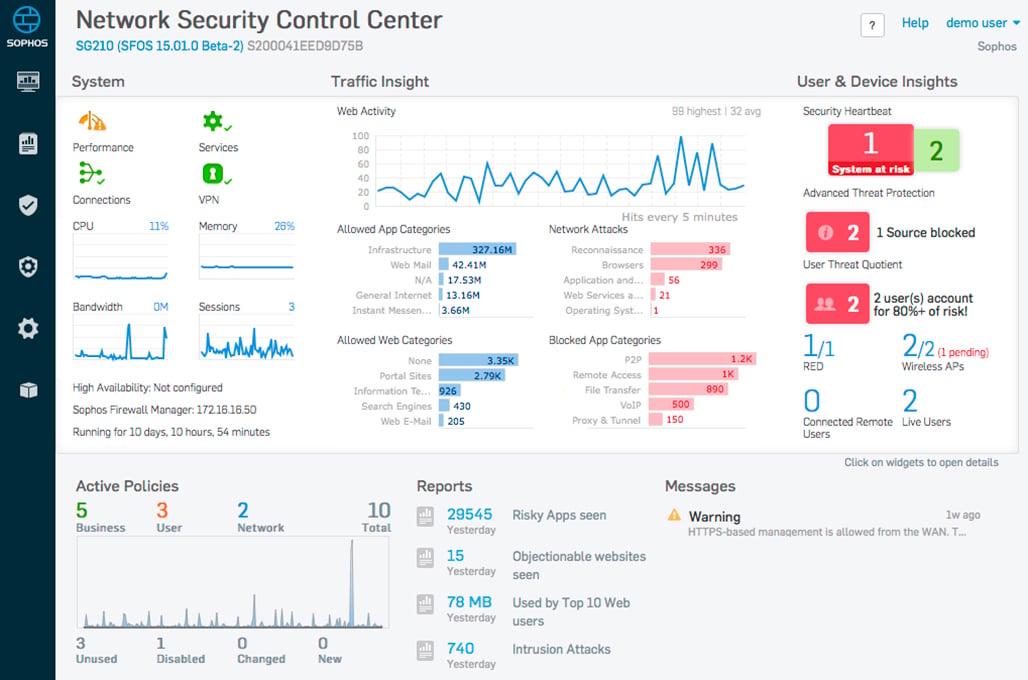Select the None 3.35K web category bar
This screenshot has width=1028, height=680.
[x=479, y=360]
